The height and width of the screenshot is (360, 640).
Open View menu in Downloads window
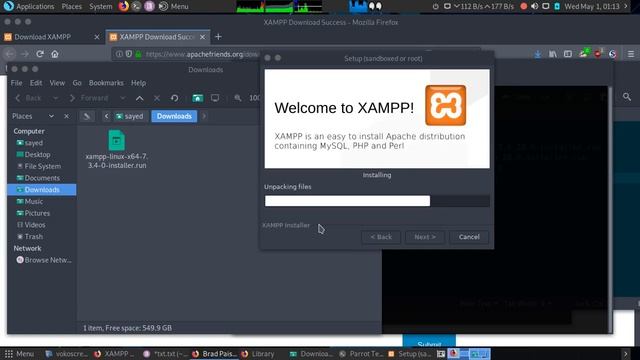57,83
